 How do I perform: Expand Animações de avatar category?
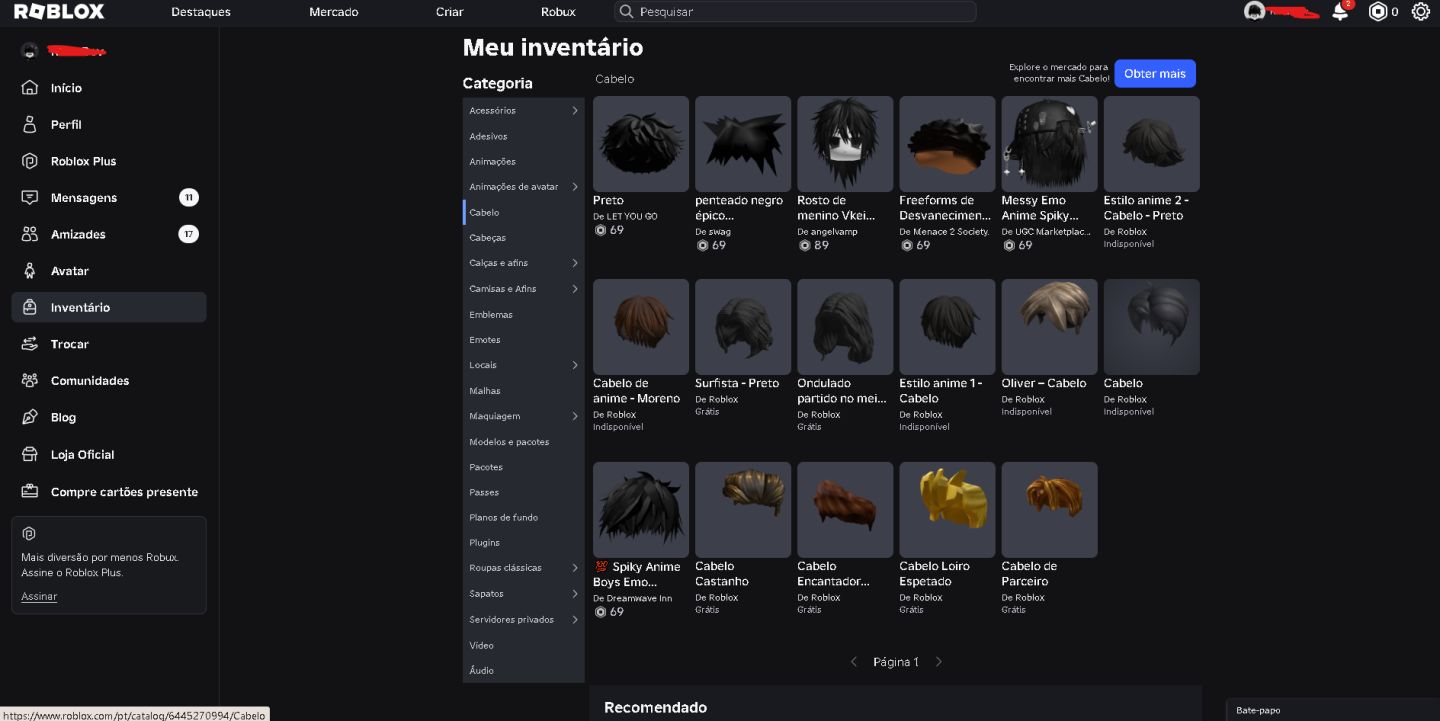click(x=575, y=187)
